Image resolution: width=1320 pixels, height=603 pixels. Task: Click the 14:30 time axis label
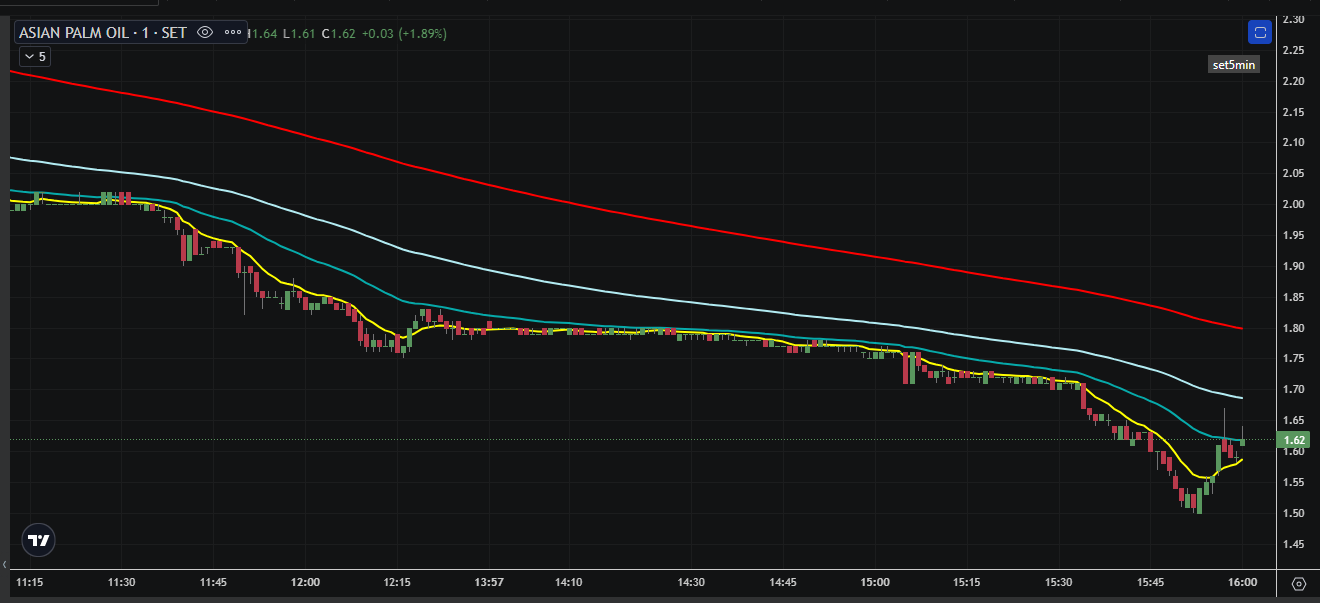coord(691,582)
